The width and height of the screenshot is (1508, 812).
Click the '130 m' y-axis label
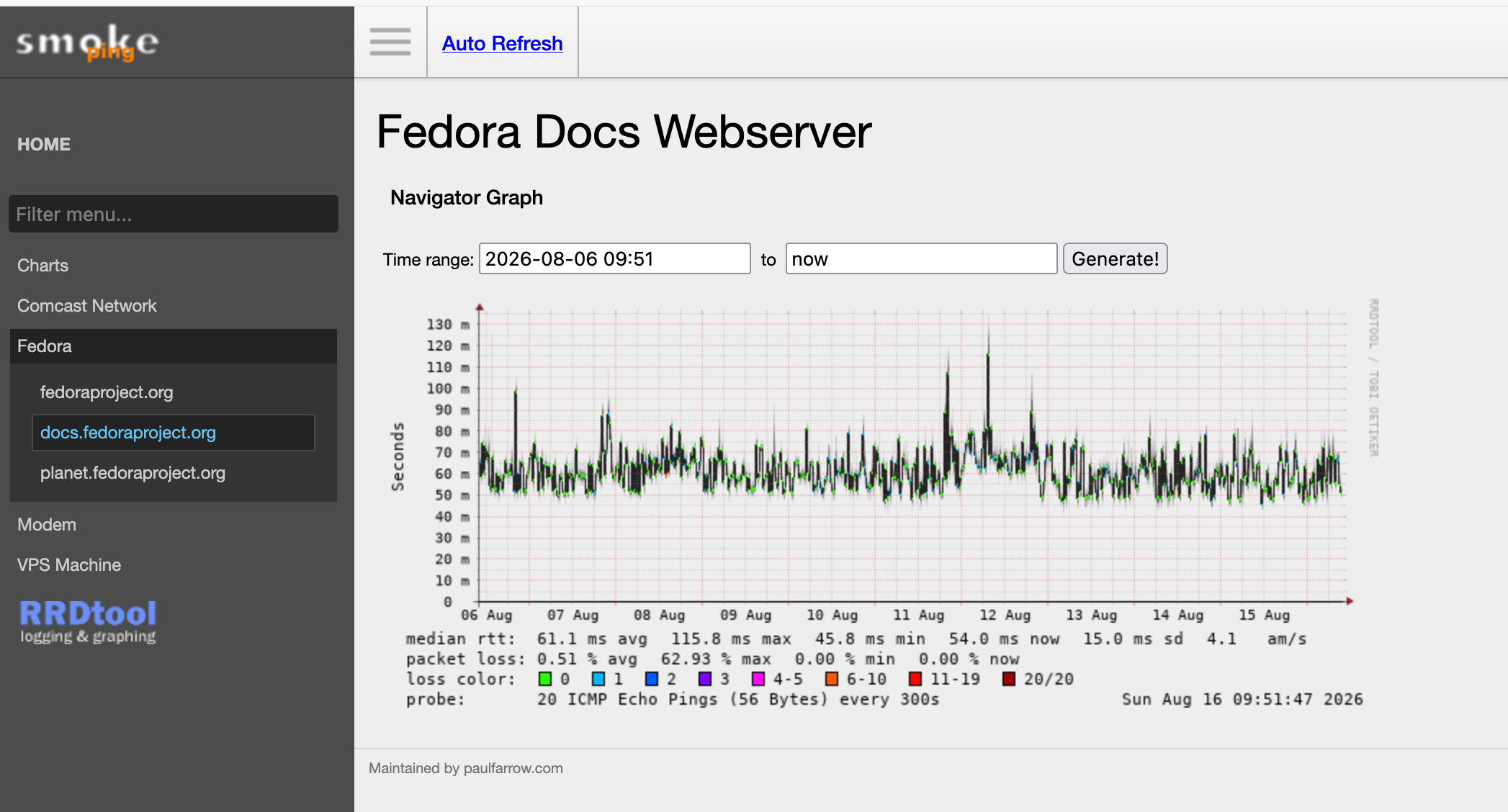click(x=448, y=325)
